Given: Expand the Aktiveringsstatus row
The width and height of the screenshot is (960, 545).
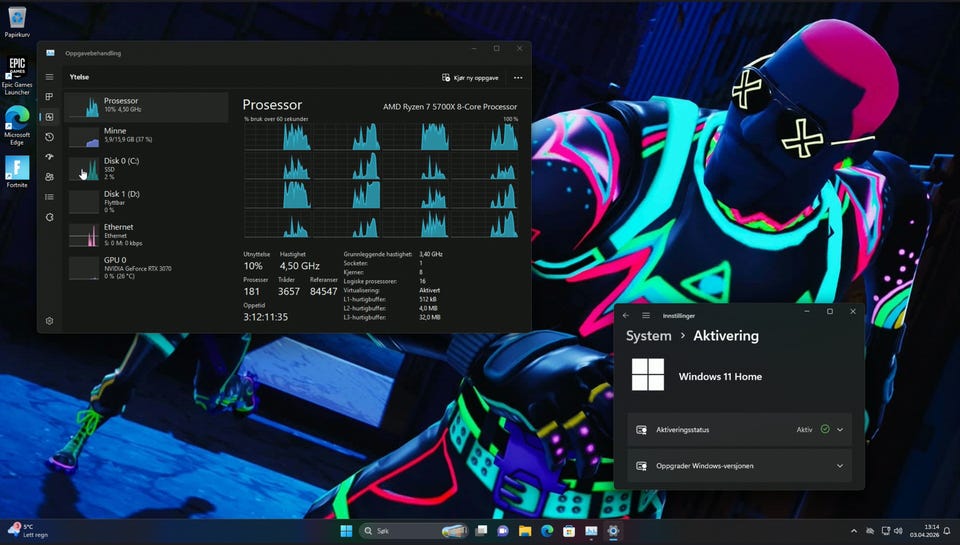Looking at the screenshot, I should point(839,430).
